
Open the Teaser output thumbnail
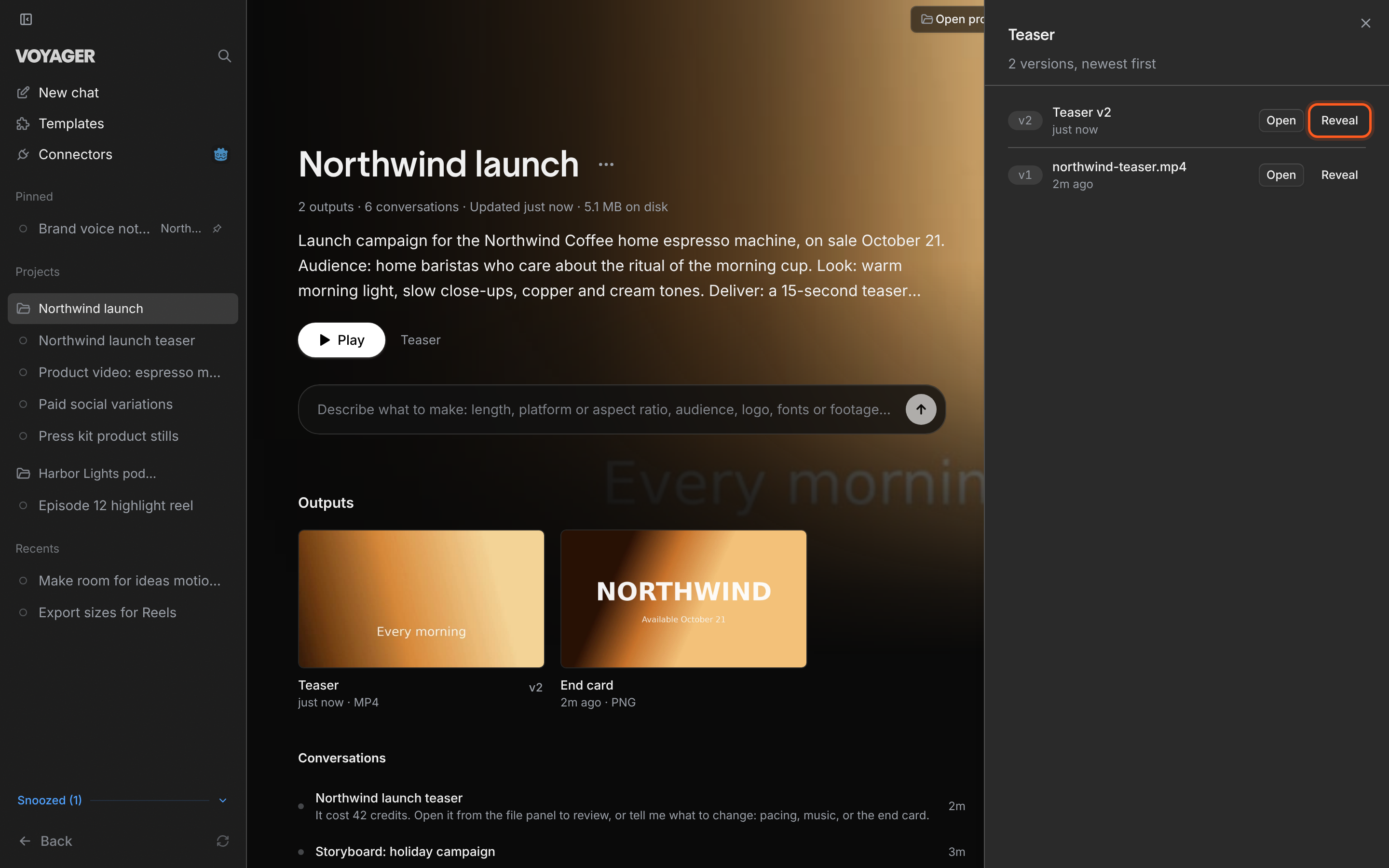coord(422,599)
